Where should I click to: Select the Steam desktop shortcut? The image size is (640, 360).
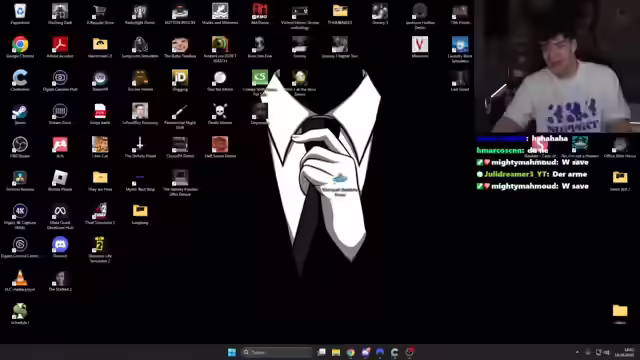pyautogui.click(x=20, y=111)
